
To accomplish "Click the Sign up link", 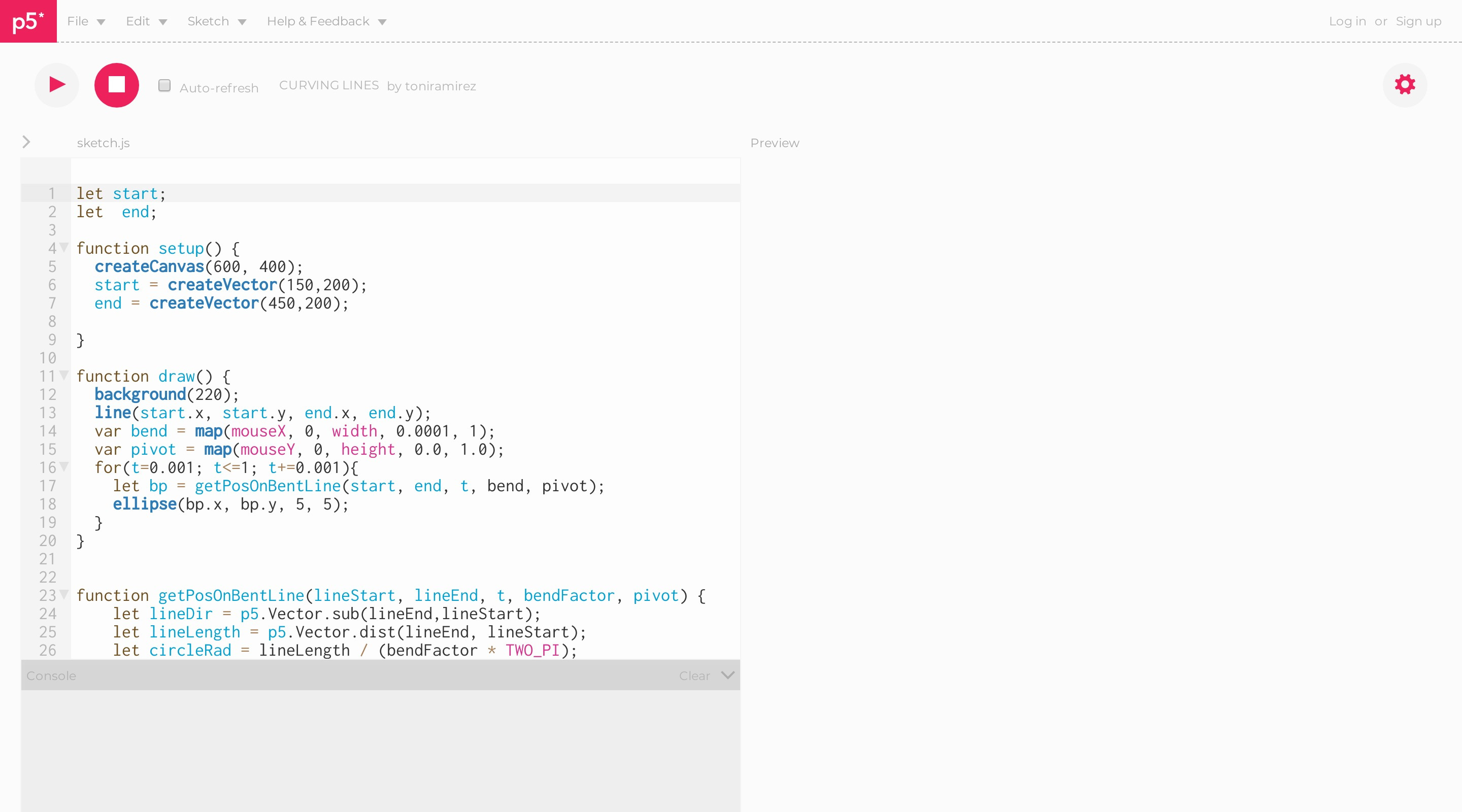I will pyautogui.click(x=1418, y=21).
